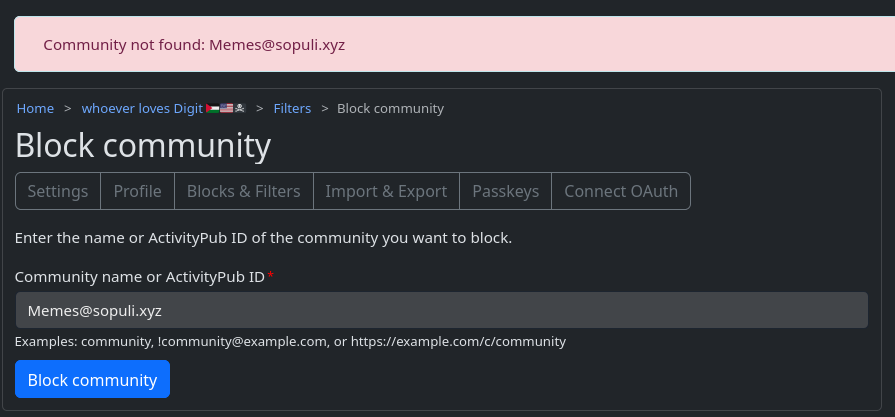895x417 pixels.
Task: Switch to the Settings tab
Action: point(58,191)
